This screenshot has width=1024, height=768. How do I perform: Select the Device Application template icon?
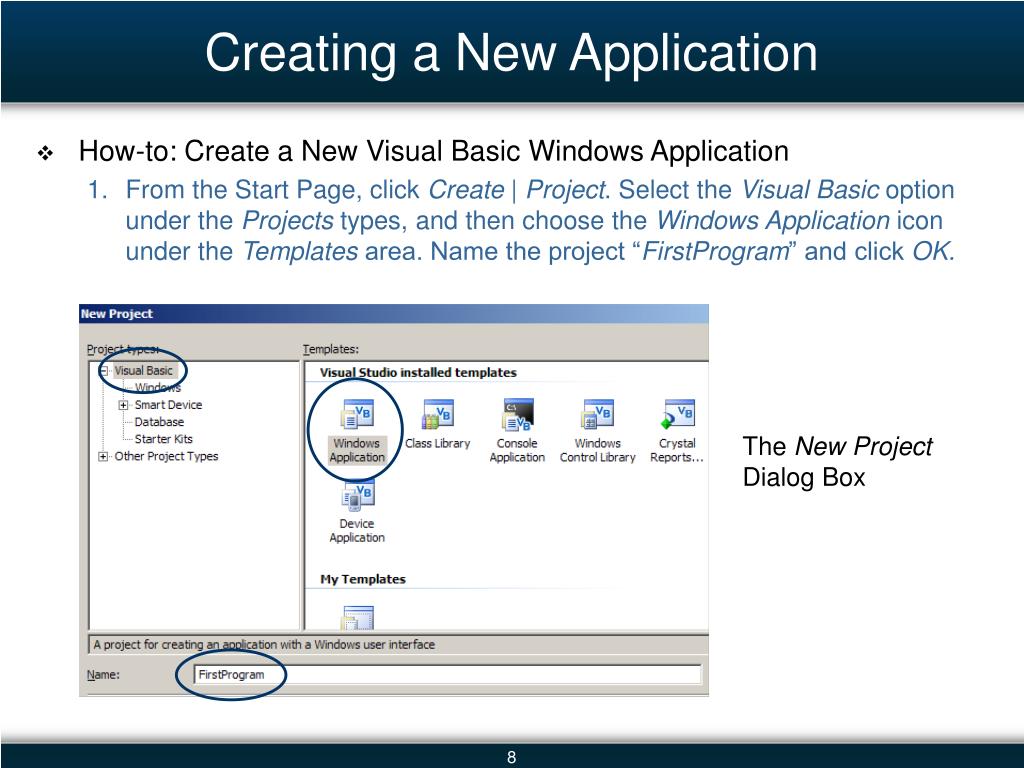[x=357, y=496]
